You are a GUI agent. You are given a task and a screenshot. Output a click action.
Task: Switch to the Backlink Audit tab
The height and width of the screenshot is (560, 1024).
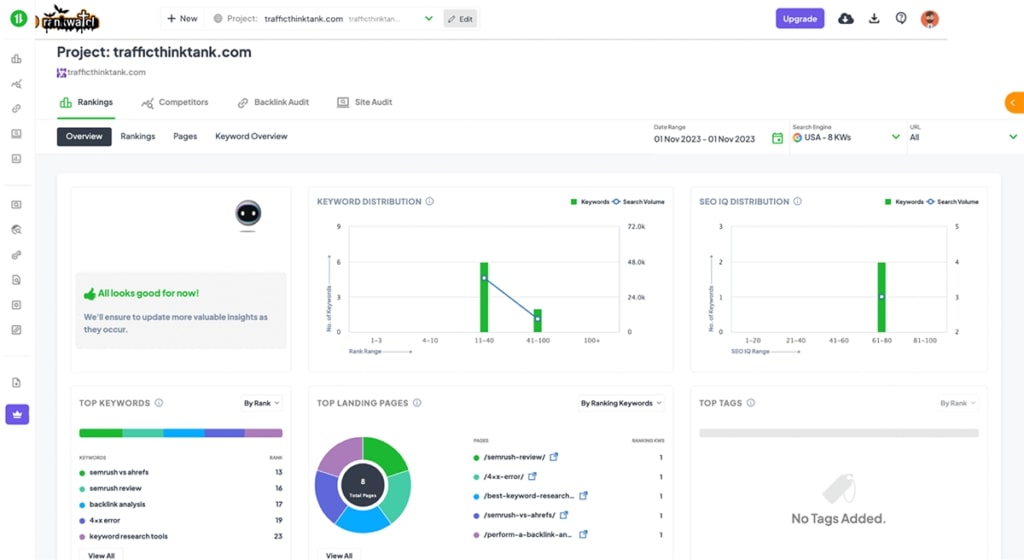(x=273, y=102)
